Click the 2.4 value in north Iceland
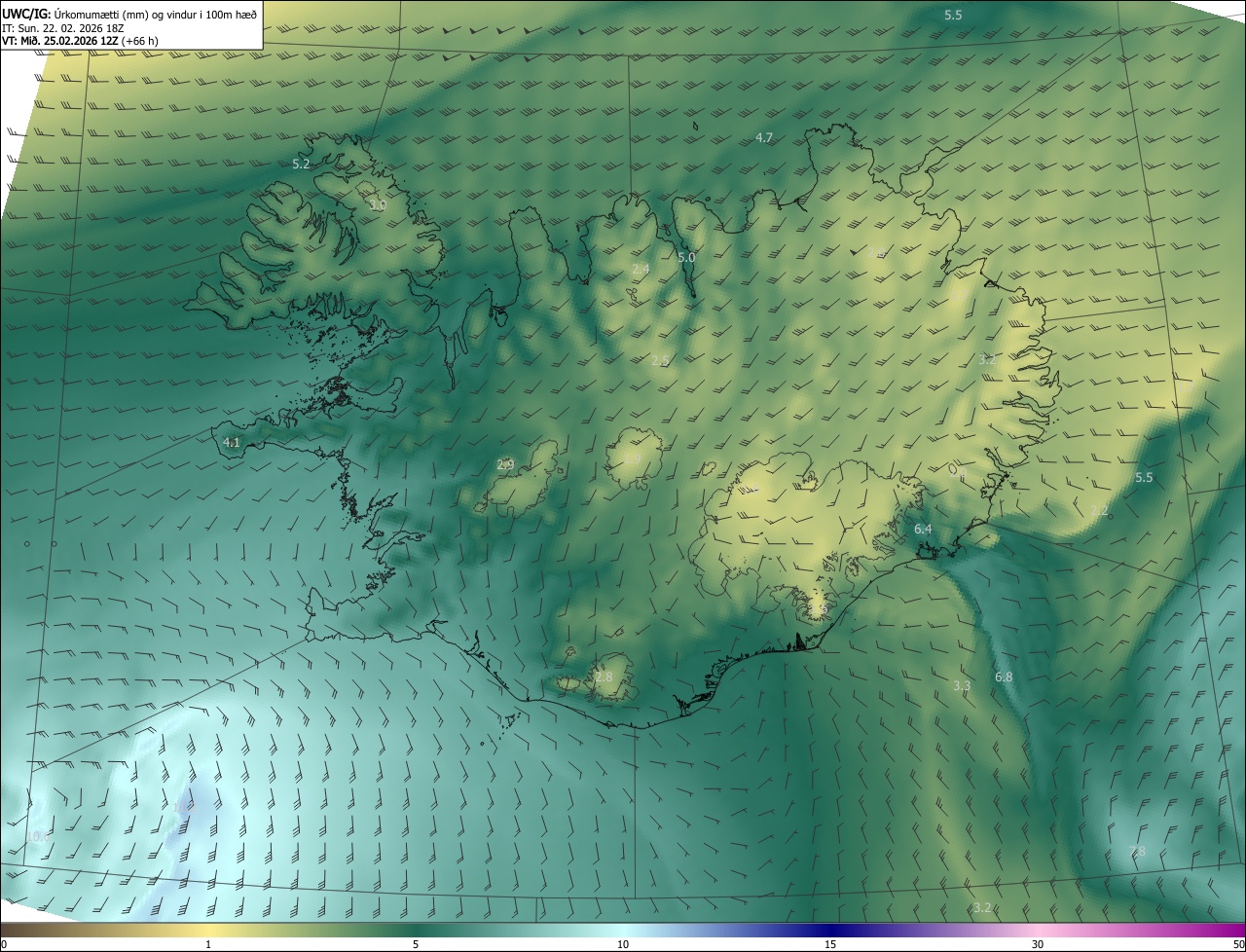This screenshot has width=1246, height=952. coord(641,269)
